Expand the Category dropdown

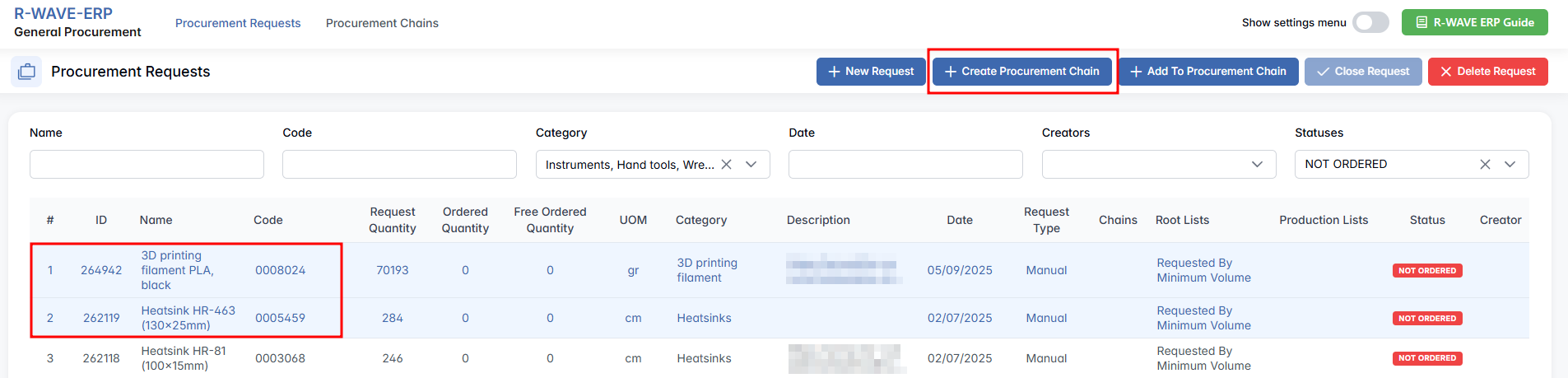click(751, 165)
